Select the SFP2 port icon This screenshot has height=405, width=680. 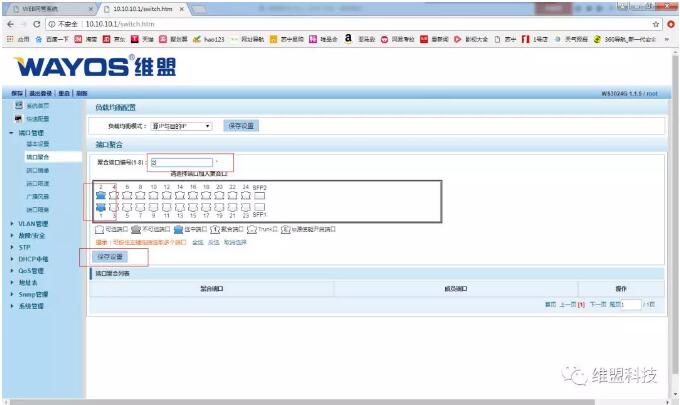coord(259,195)
